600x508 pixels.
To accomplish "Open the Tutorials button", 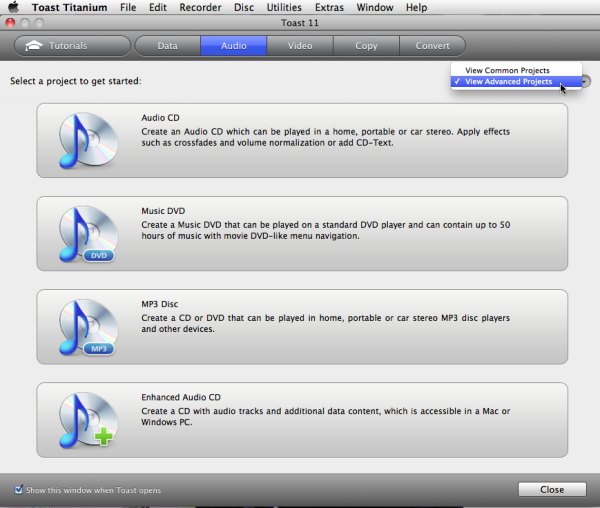I will click(x=72, y=46).
